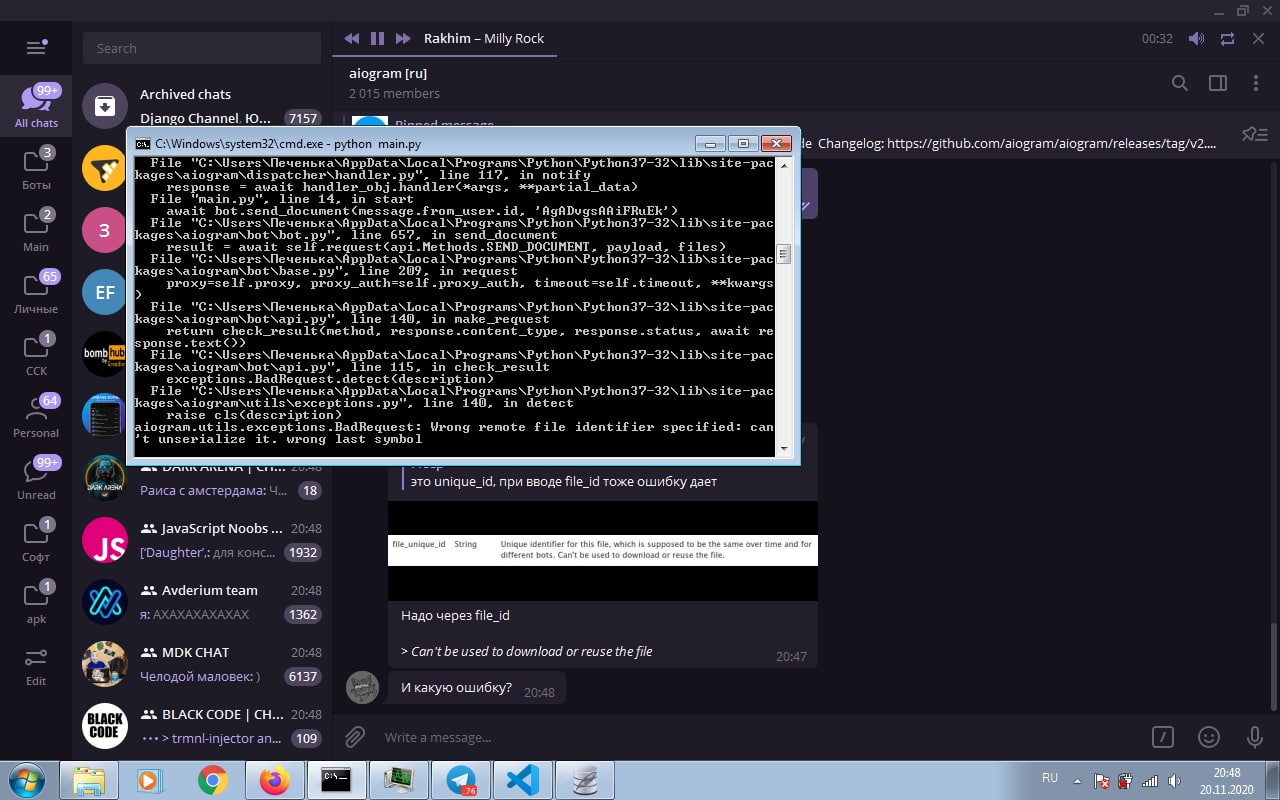This screenshot has height=800, width=1280.
Task: Open the media player taskbar icon
Action: click(150, 780)
